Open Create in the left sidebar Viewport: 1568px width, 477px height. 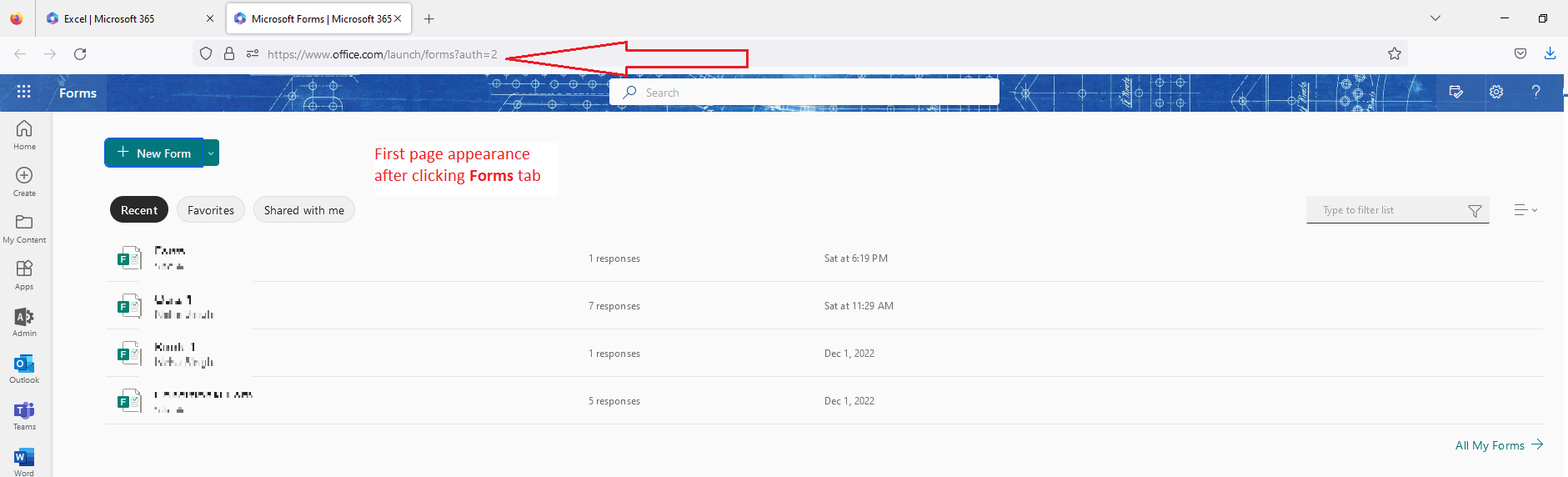[24, 181]
